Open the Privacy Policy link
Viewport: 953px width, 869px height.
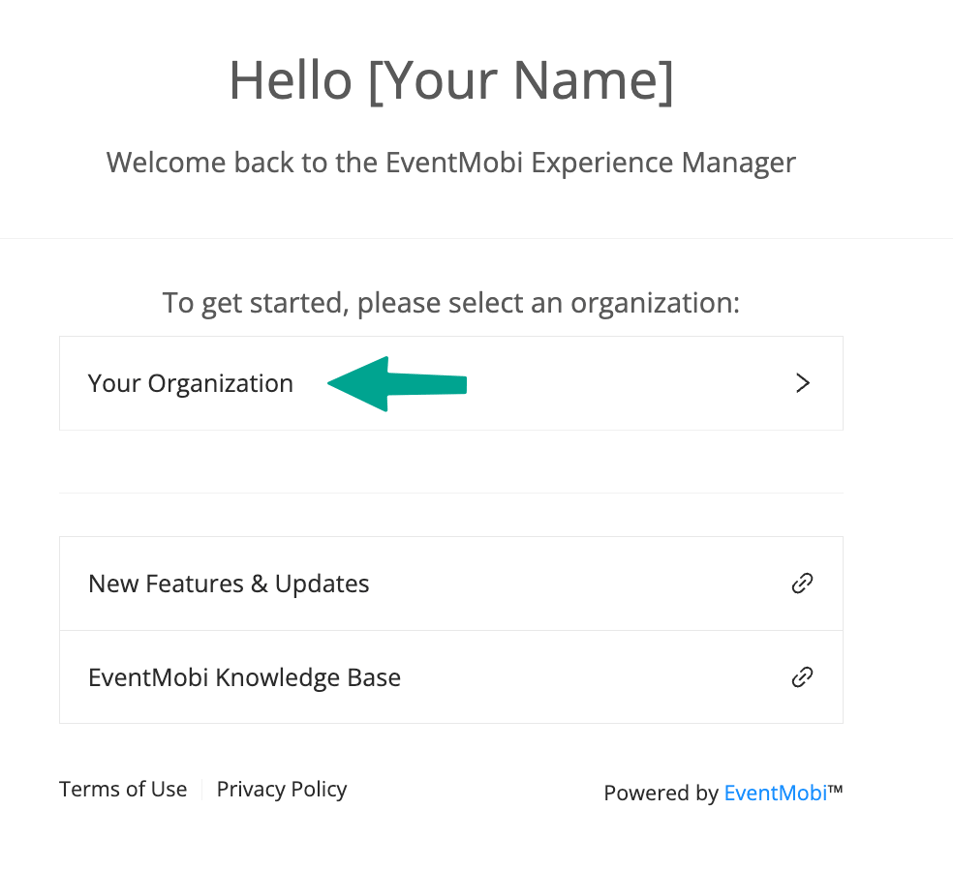point(281,789)
